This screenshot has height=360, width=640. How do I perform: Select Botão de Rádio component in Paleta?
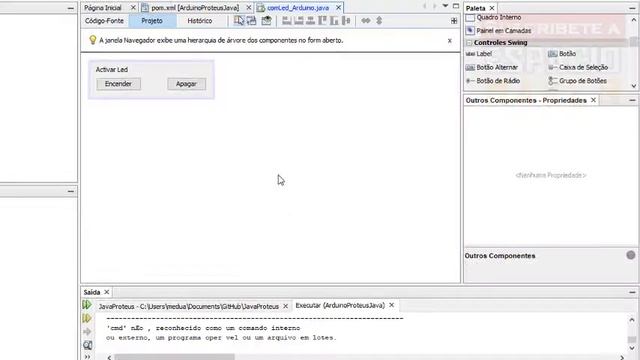click(493, 81)
